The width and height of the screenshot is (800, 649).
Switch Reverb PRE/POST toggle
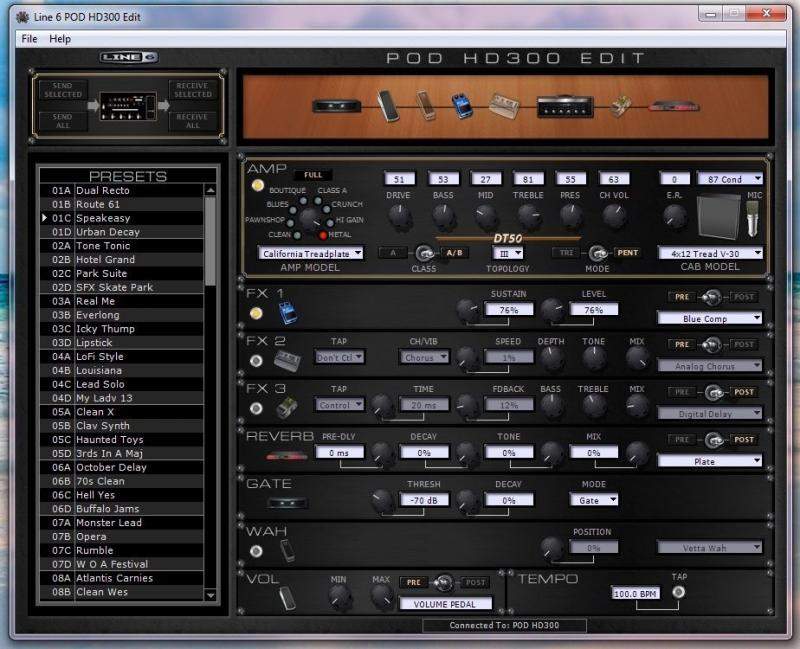coord(712,440)
